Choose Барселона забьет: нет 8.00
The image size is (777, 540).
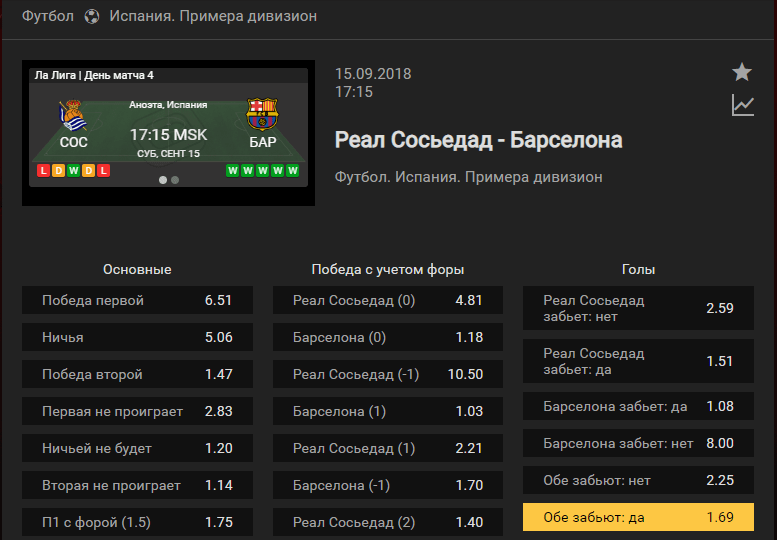tap(638, 443)
